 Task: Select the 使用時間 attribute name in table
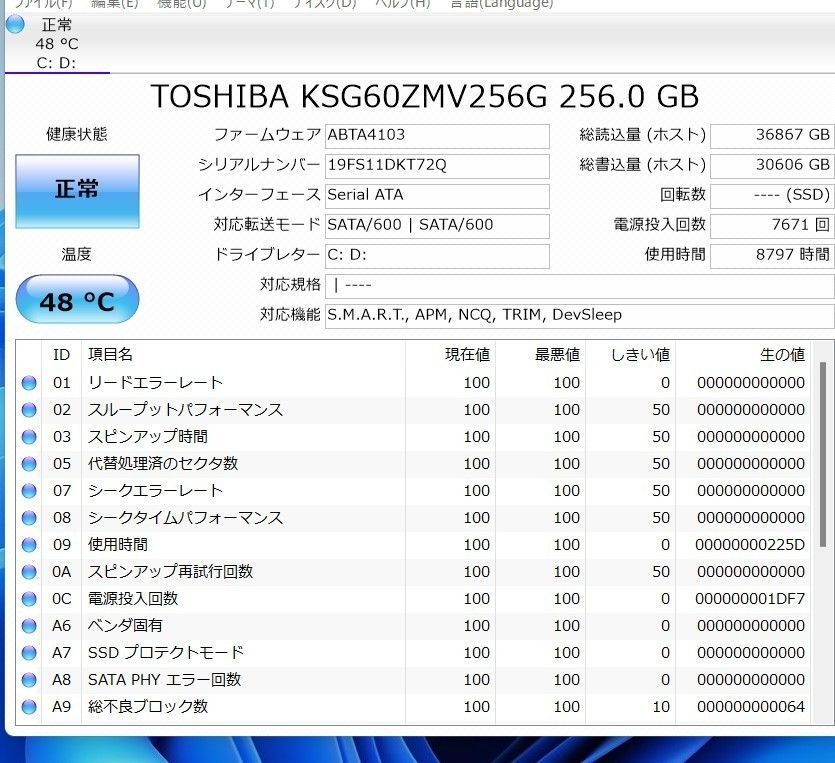click(x=118, y=545)
